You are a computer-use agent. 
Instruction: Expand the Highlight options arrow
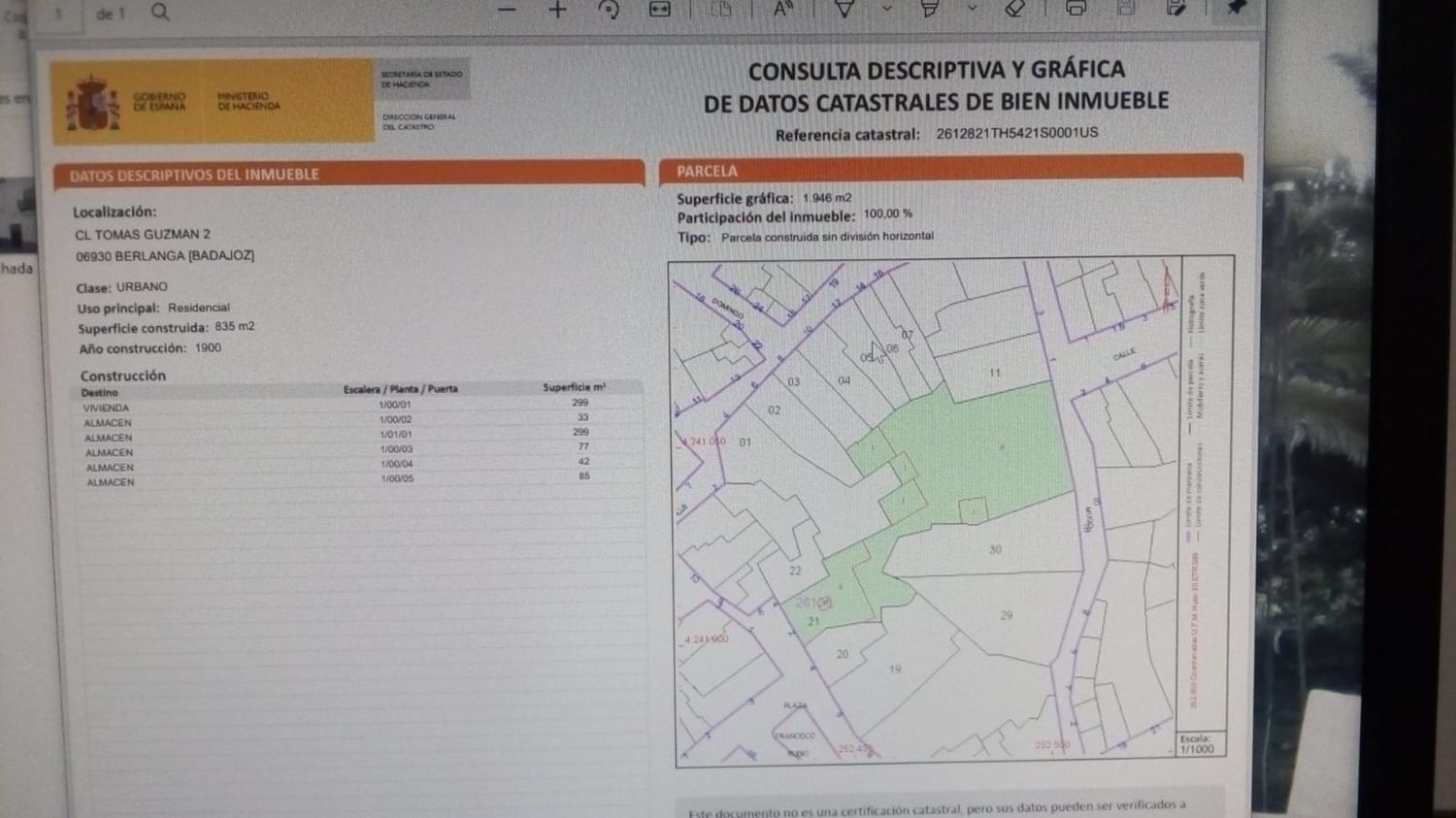click(x=972, y=10)
